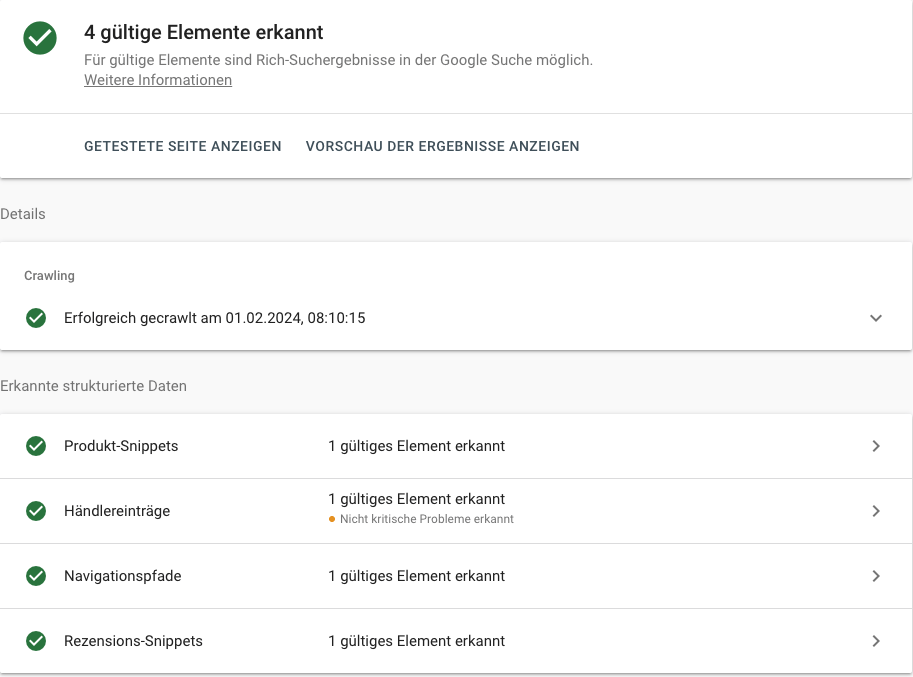Click the success icon next to Erfolgreich gecrawlt
This screenshot has height=677, width=913.
36,318
